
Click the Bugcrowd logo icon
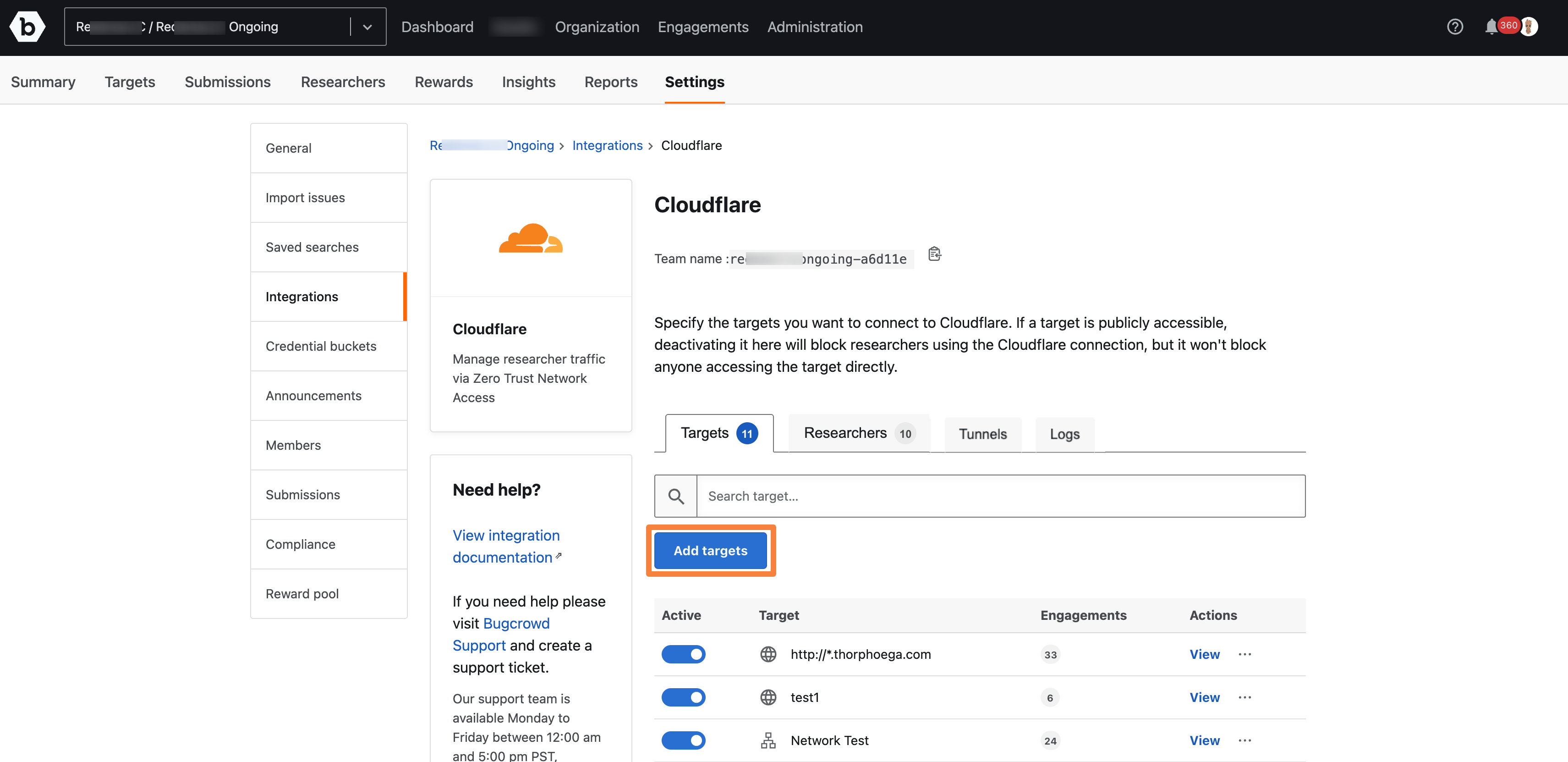pos(27,27)
